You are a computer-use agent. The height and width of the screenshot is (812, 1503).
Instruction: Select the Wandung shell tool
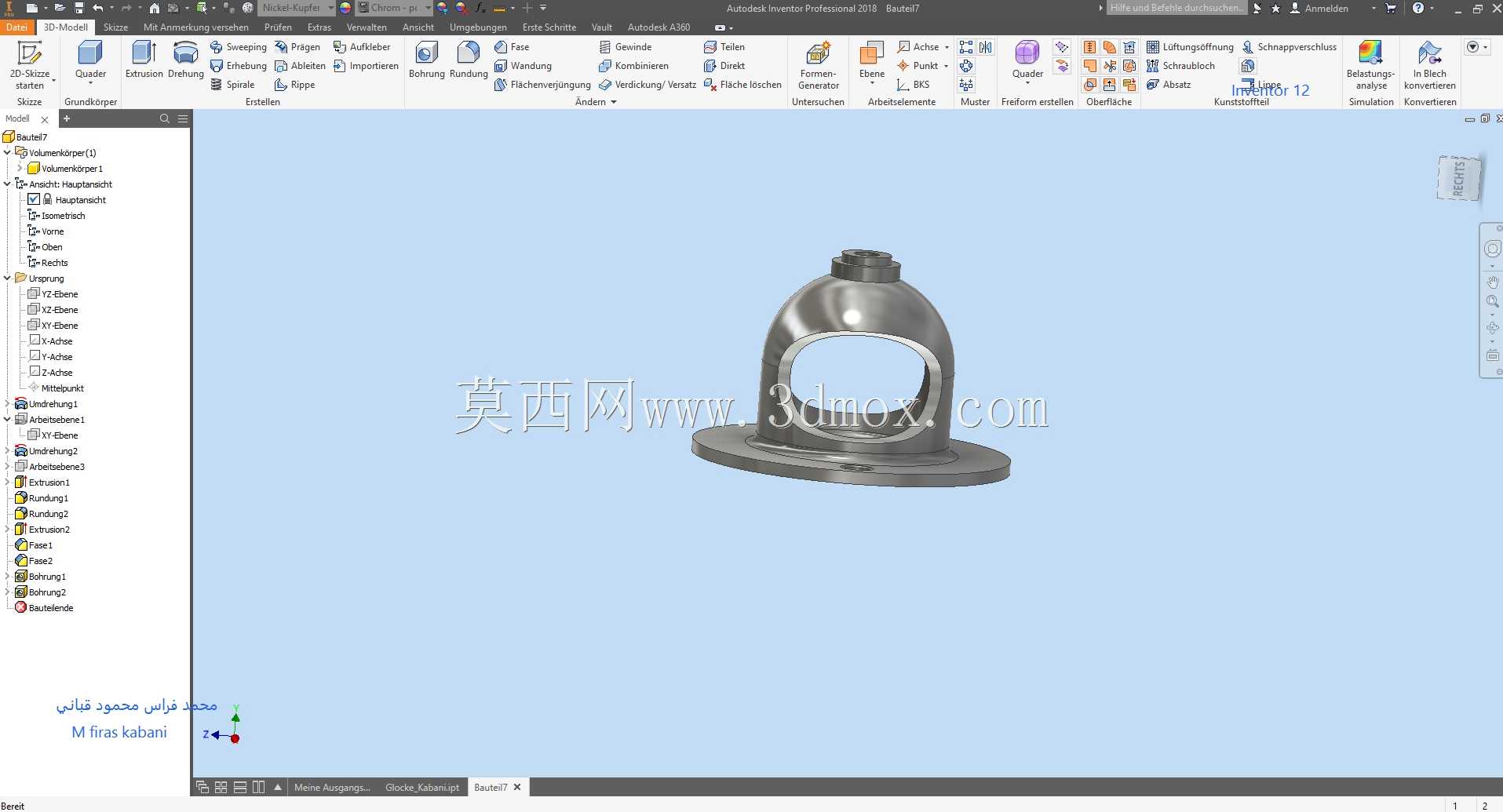tap(523, 66)
